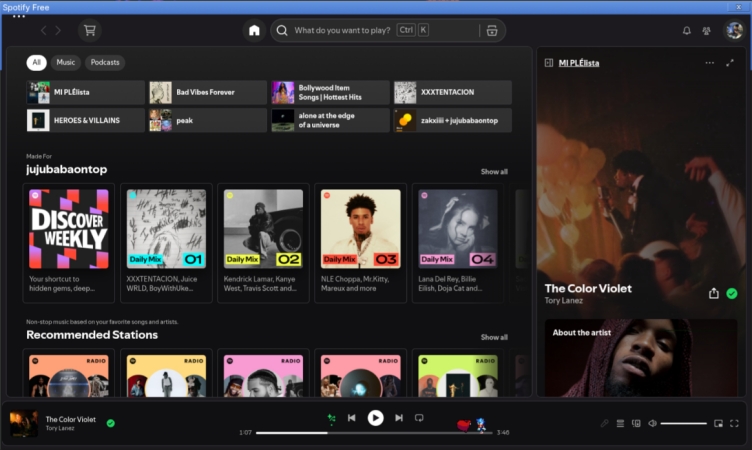The height and width of the screenshot is (450, 752).
Task: Open the XXXTENTACION tile
Action: (453, 92)
